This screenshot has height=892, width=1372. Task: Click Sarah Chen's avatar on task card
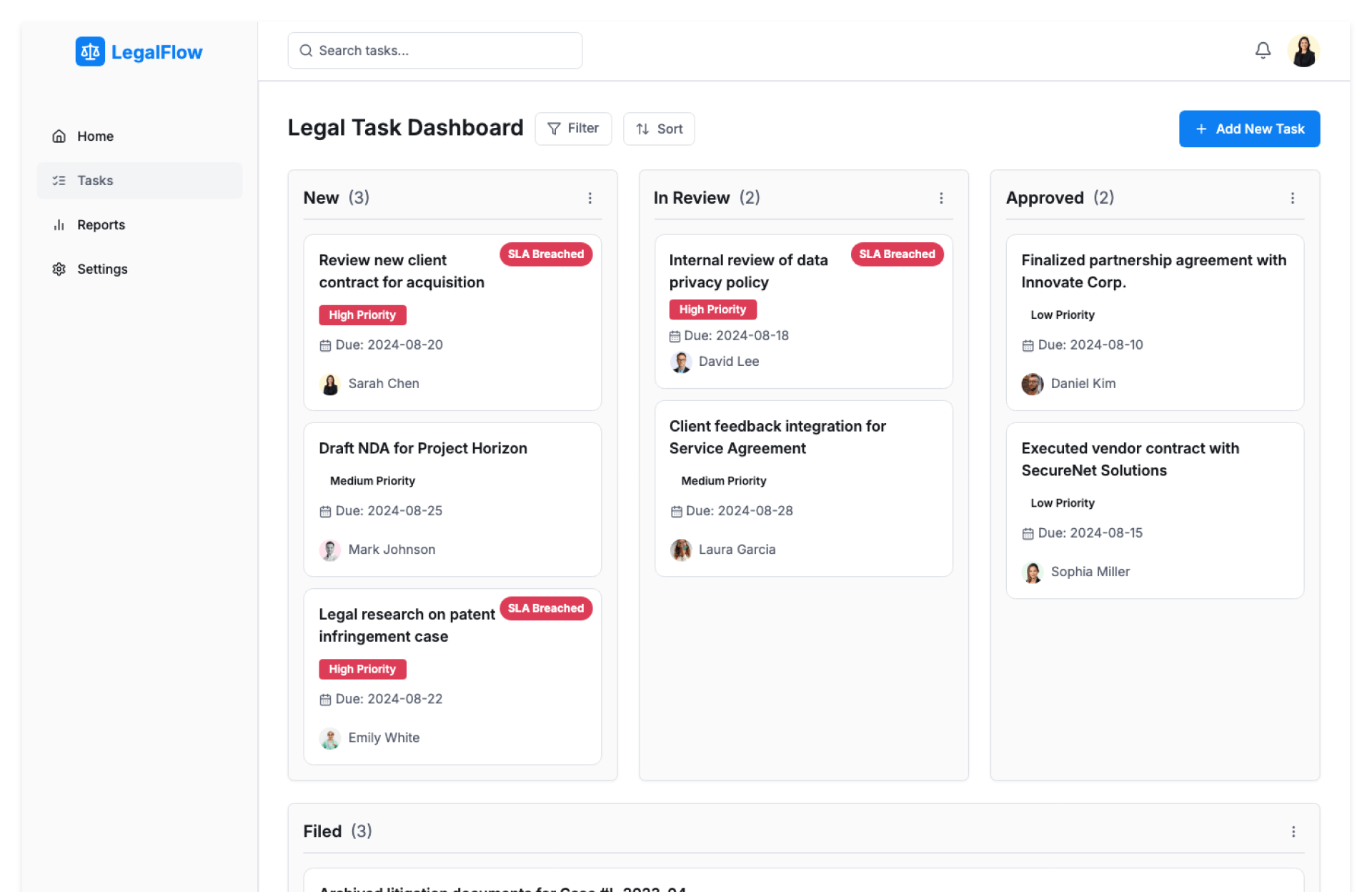(329, 384)
